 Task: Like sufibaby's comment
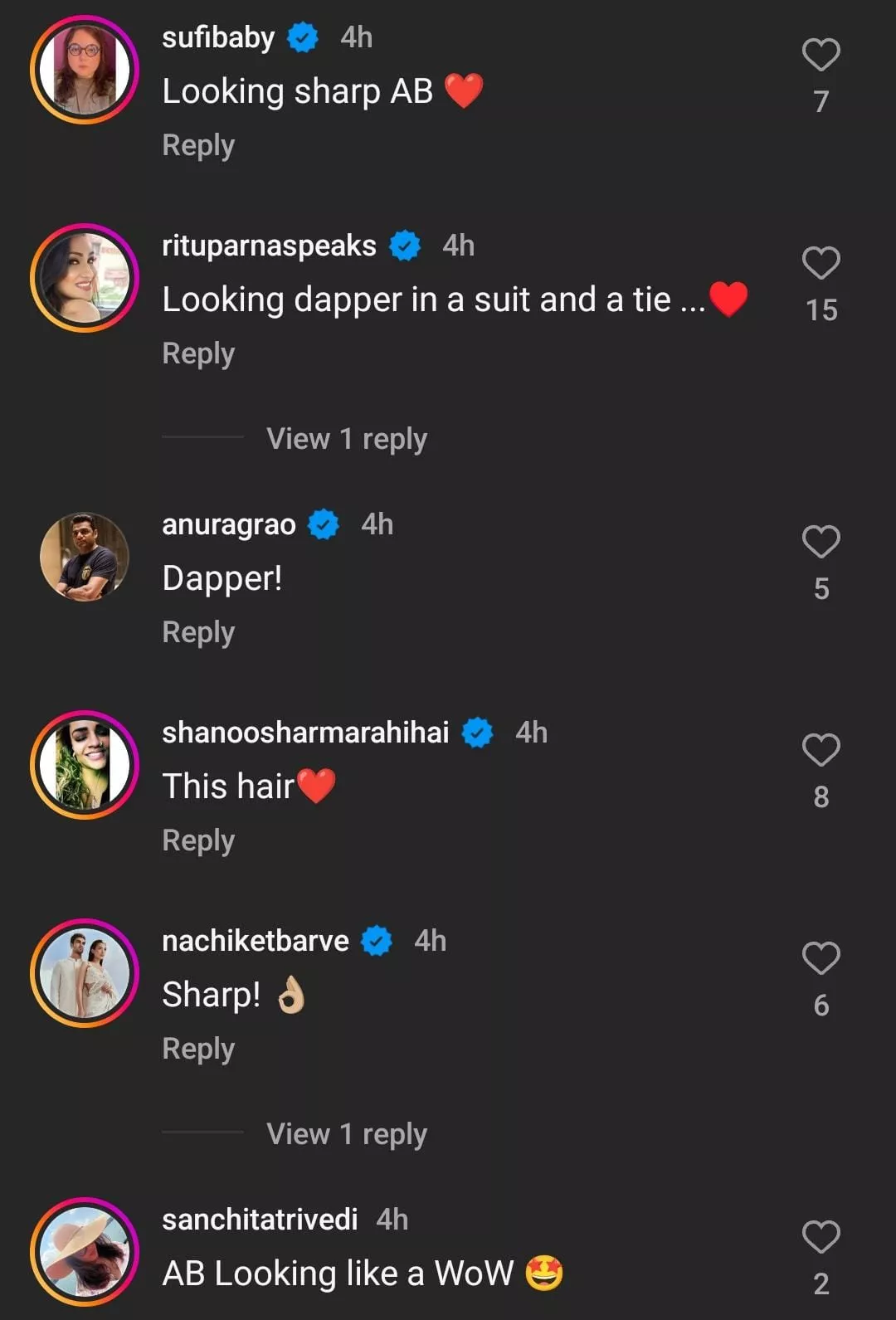(821, 56)
